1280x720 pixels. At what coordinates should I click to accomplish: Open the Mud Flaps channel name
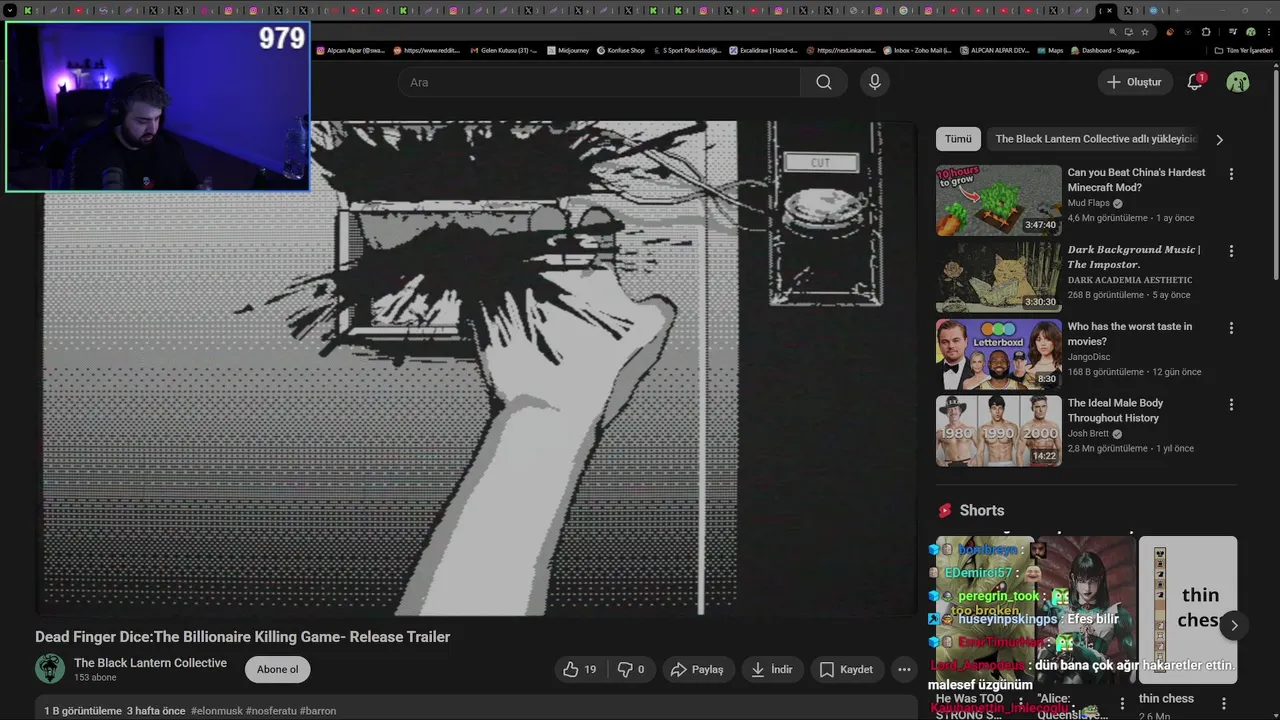point(1088,203)
